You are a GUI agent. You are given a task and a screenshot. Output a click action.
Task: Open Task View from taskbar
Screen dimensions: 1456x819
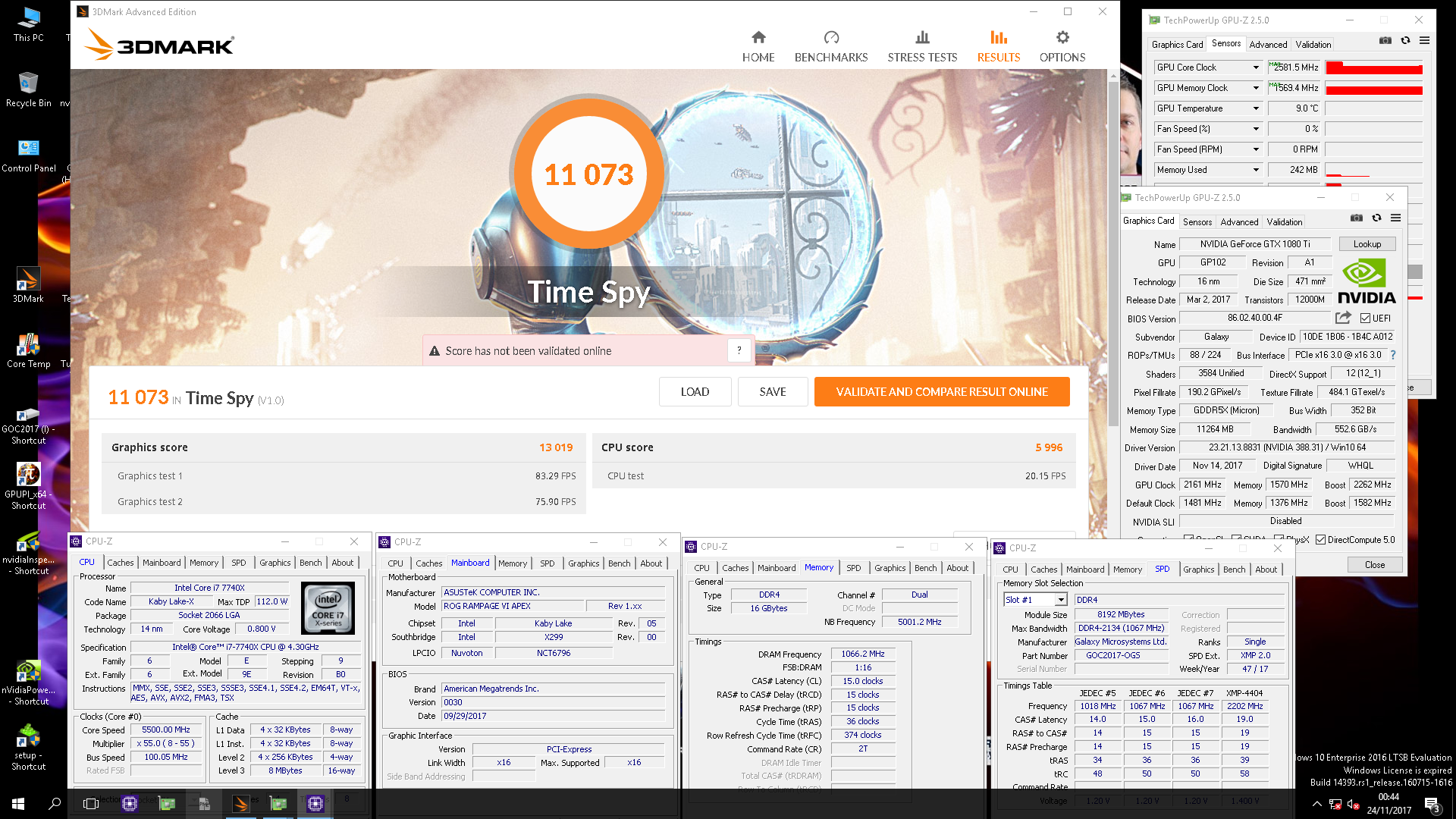91,804
